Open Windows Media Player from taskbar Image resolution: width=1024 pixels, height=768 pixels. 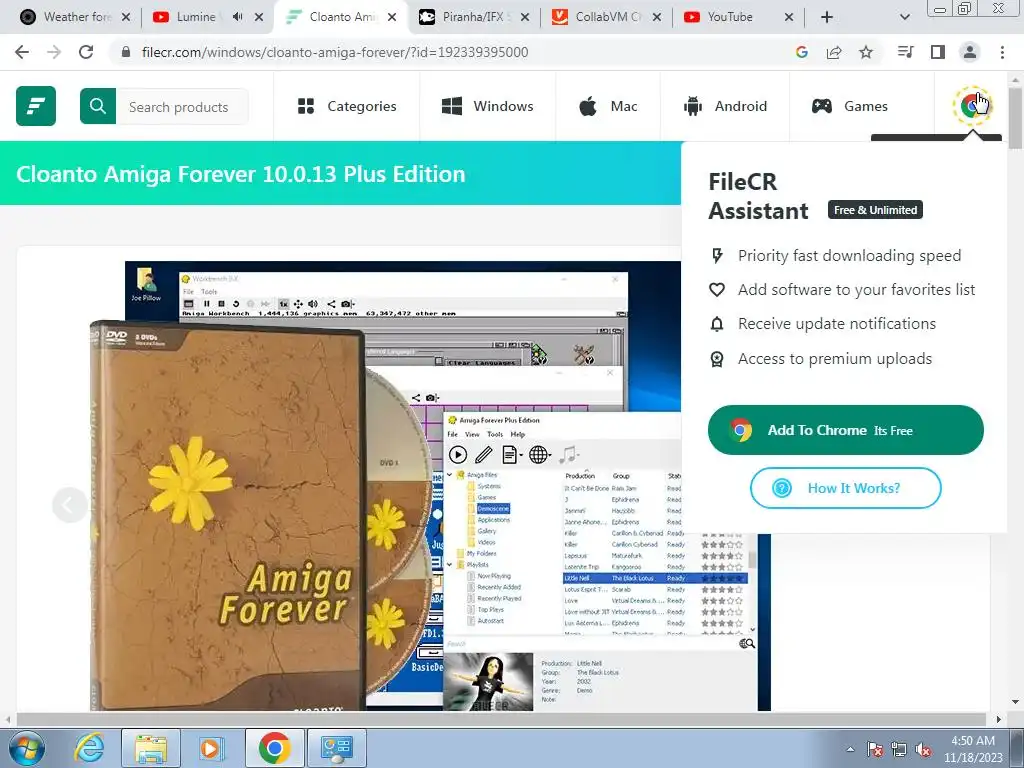click(211, 748)
